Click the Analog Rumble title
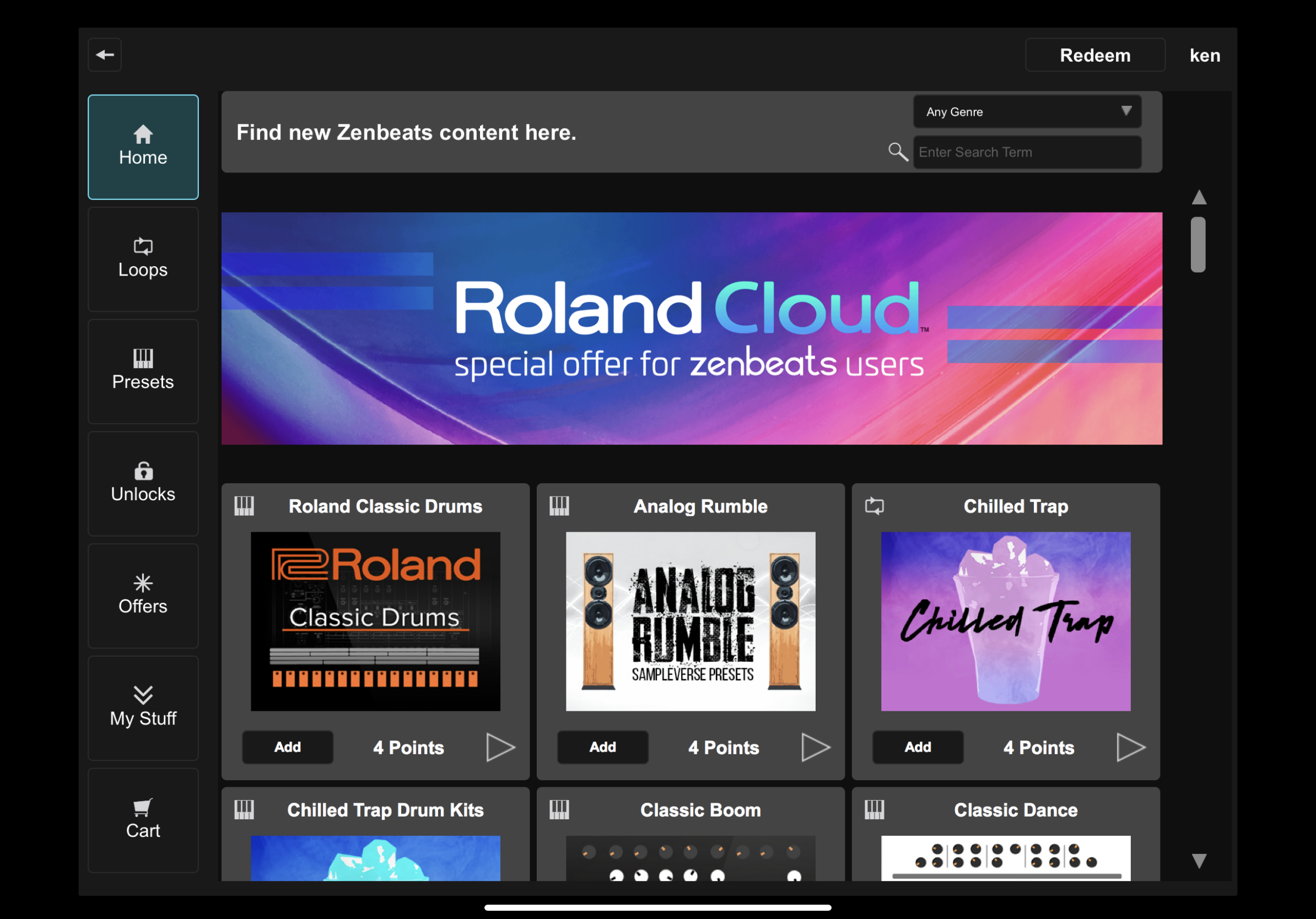 point(700,506)
